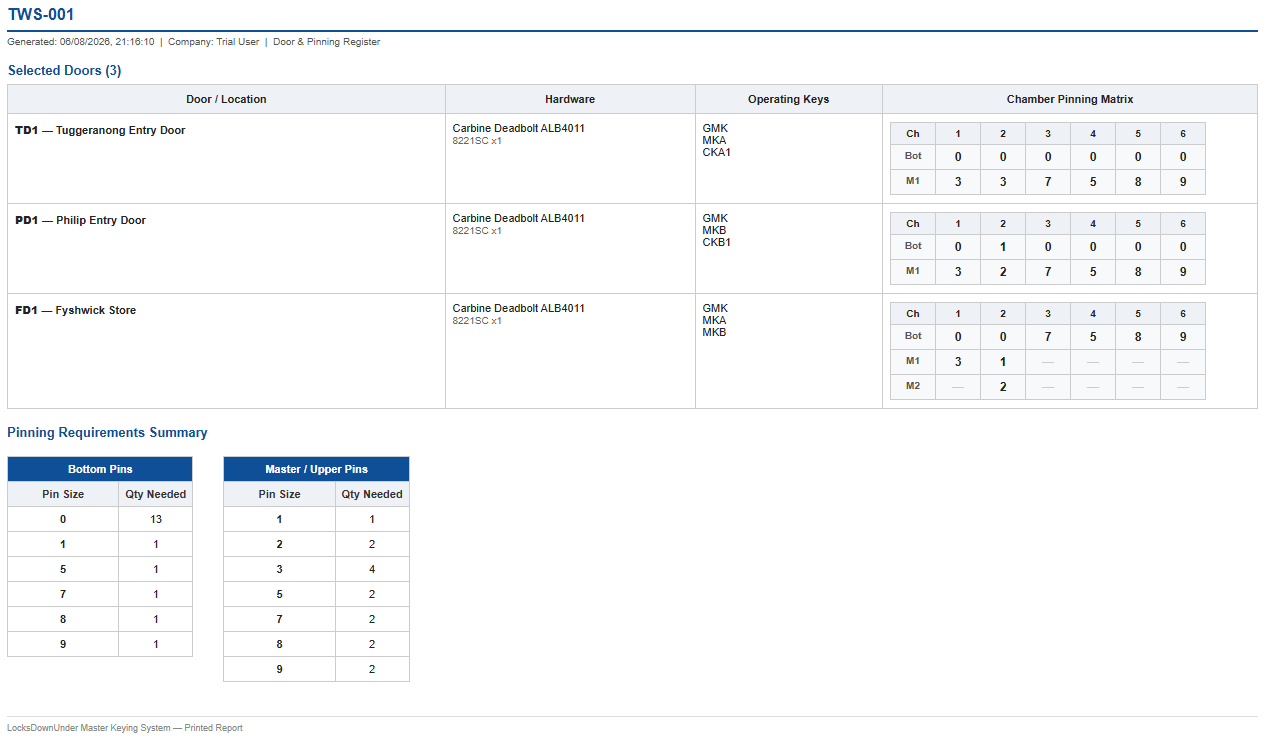Image resolution: width=1269 pixels, height=746 pixels.
Task: Click the 'Door & Pinning Register' label
Action: click(326, 42)
